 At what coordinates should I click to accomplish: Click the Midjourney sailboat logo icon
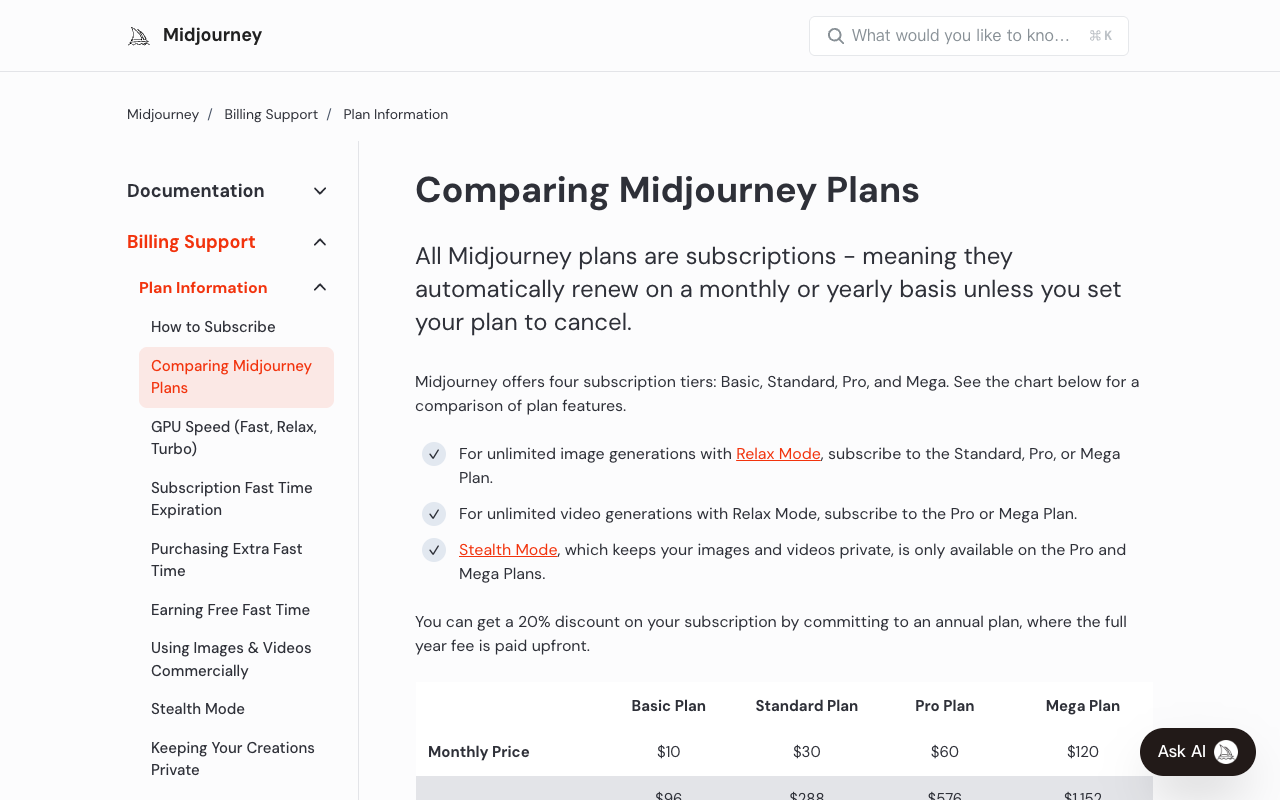(139, 36)
